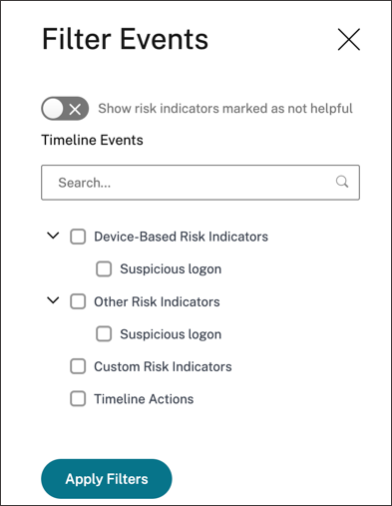Click the 'Show risk indicators marked as not helpful' text
Image resolution: width=392 pixels, height=506 pixels.
[225, 109]
